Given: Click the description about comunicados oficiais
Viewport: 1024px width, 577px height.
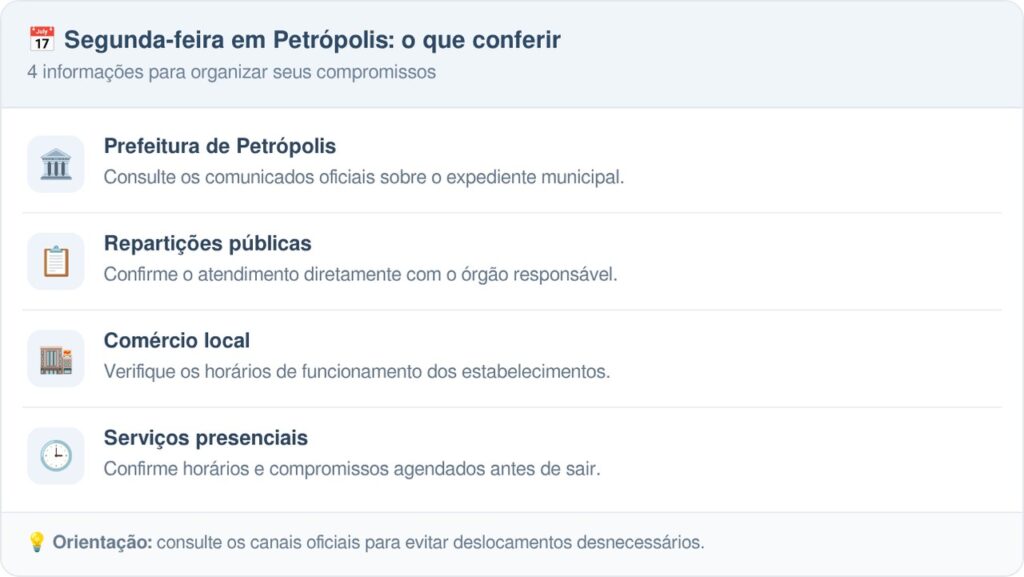Looking at the screenshot, I should click(x=364, y=177).
